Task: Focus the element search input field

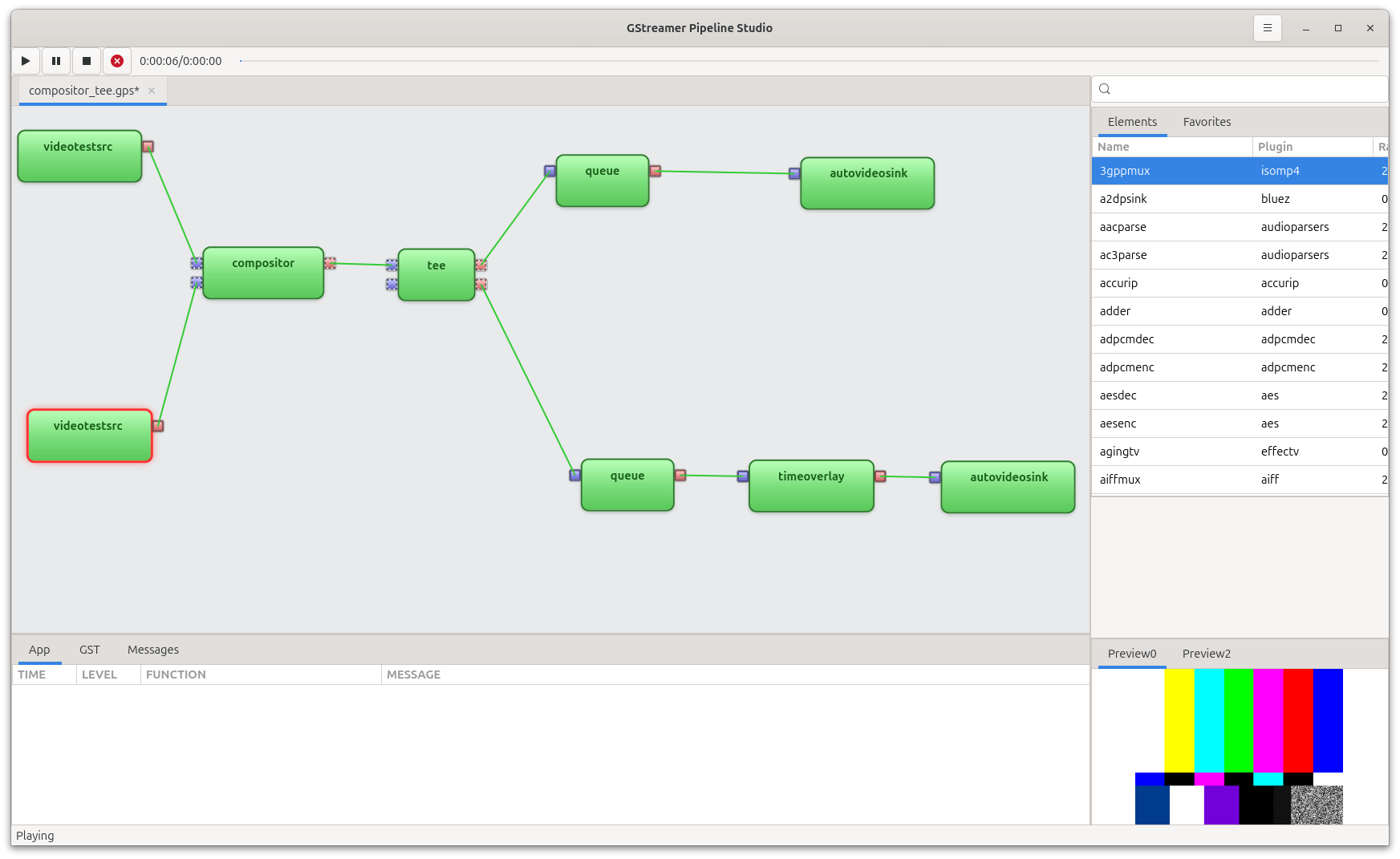Action: tap(1248, 89)
